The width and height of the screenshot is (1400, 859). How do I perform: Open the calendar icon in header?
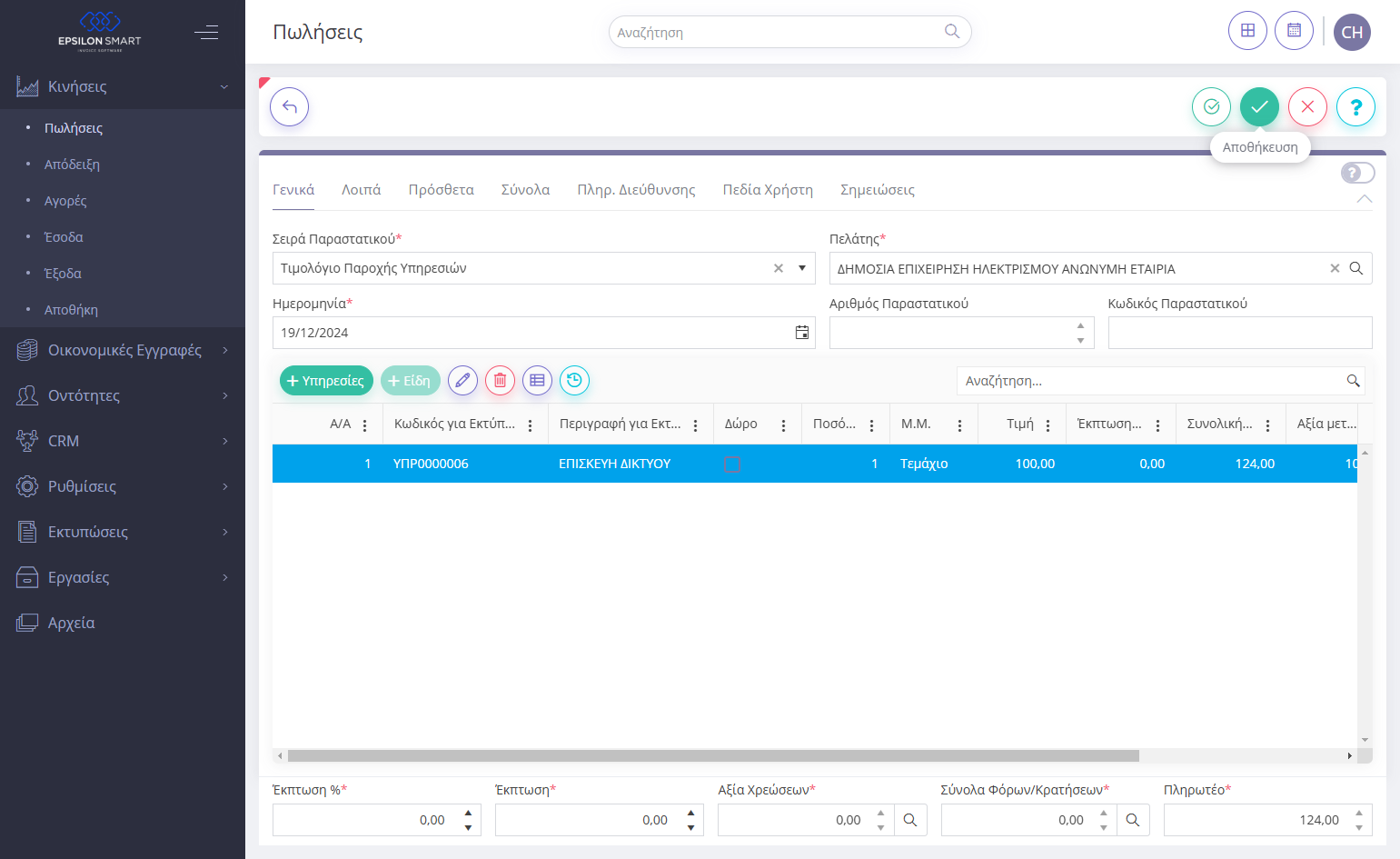[x=1294, y=31]
